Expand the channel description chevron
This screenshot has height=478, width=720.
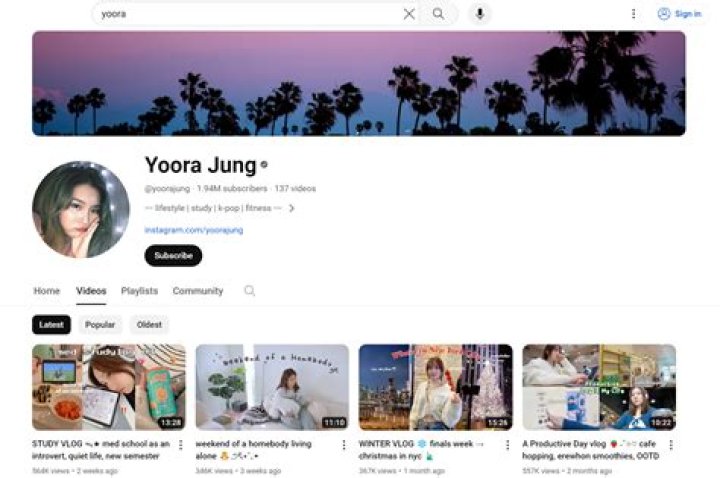291,208
